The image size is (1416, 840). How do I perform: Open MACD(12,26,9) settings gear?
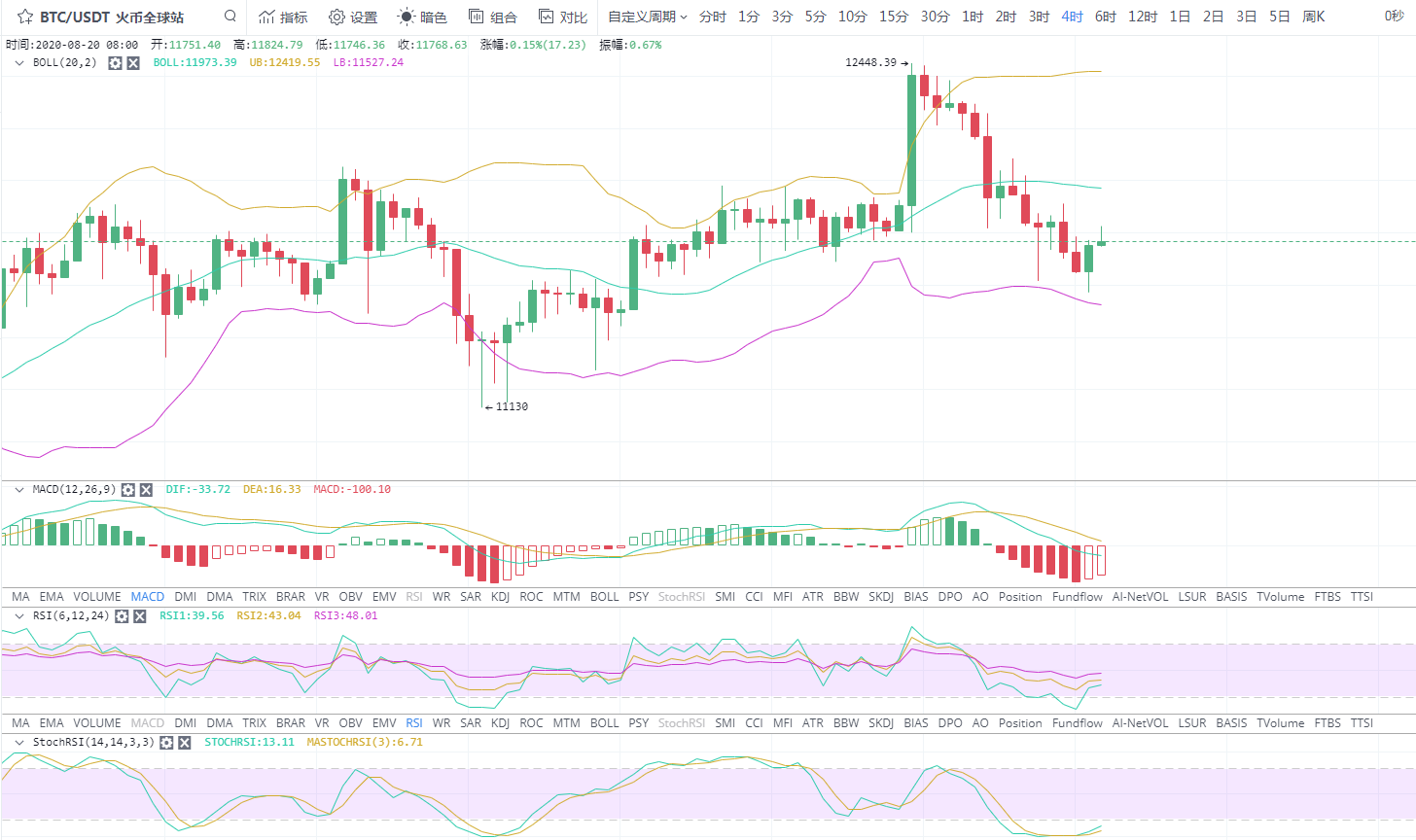click(x=128, y=490)
